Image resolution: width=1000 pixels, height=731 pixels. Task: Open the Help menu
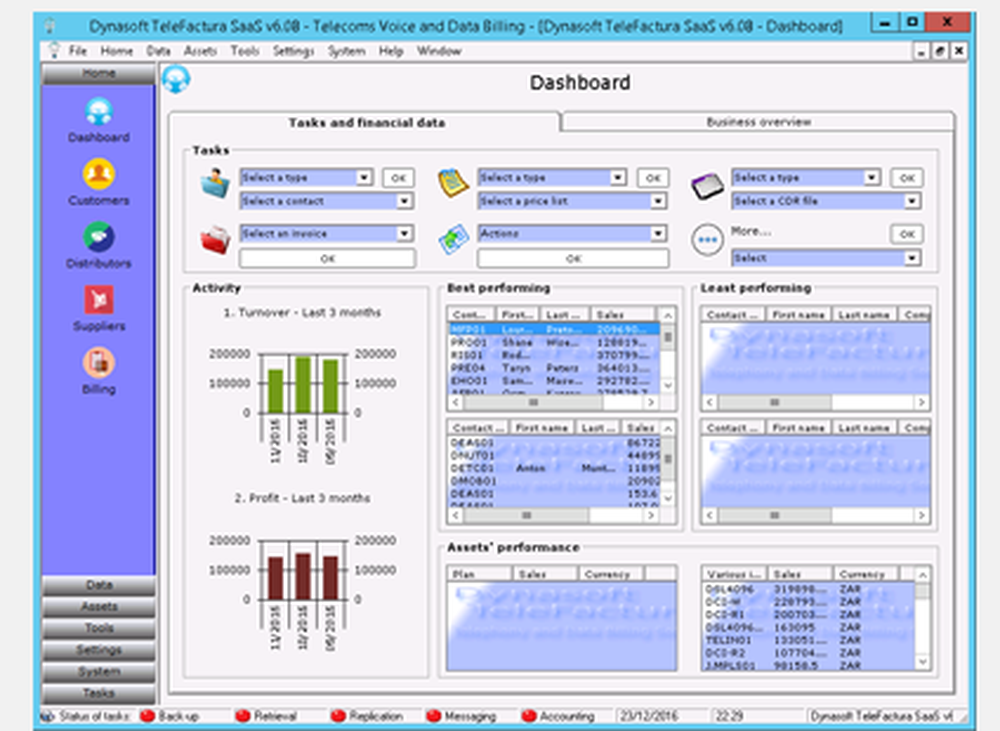tap(391, 51)
